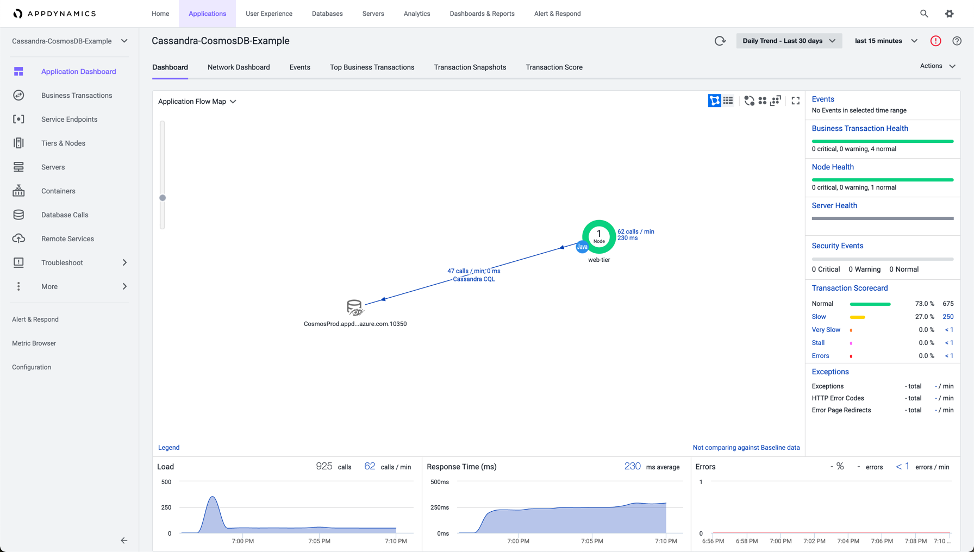Expand the Troubleshoot submenu chevron
The image size is (974, 552).
click(x=124, y=263)
